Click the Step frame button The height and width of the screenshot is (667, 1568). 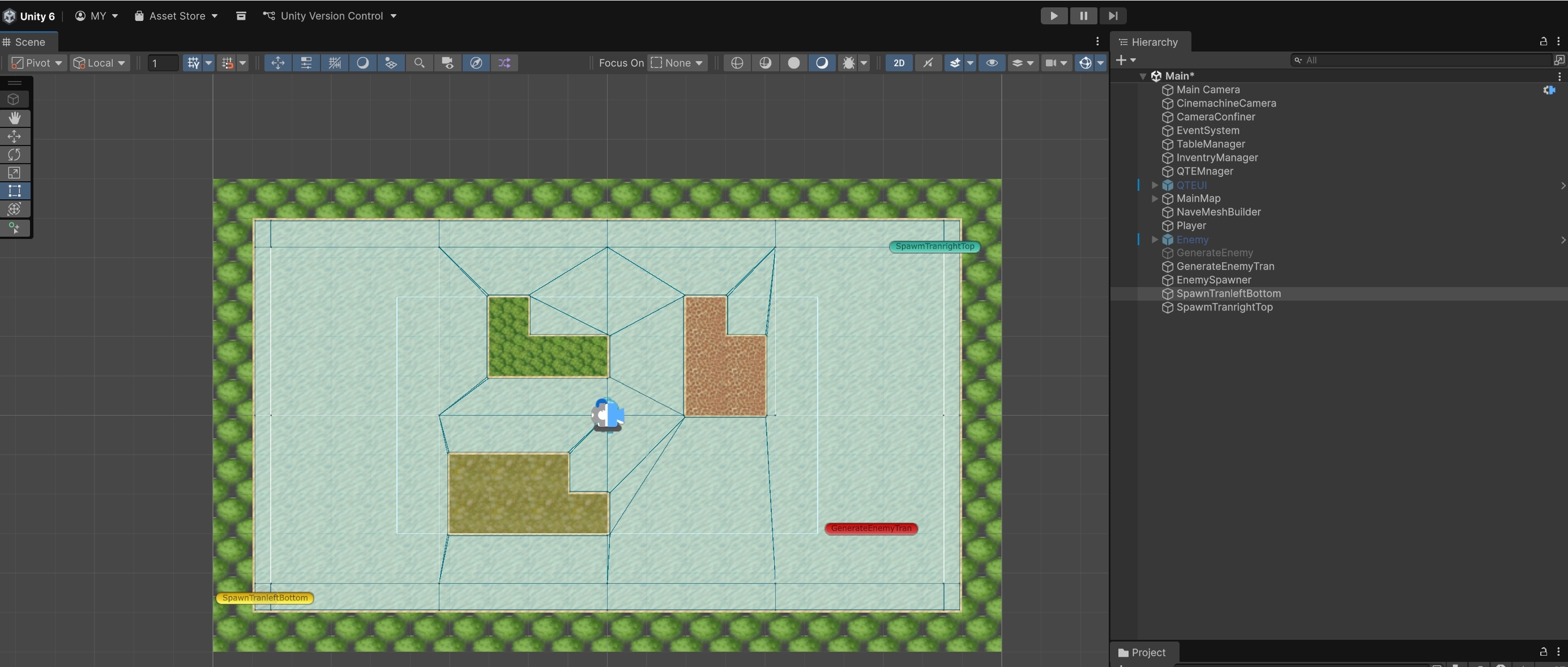pyautogui.click(x=1113, y=16)
